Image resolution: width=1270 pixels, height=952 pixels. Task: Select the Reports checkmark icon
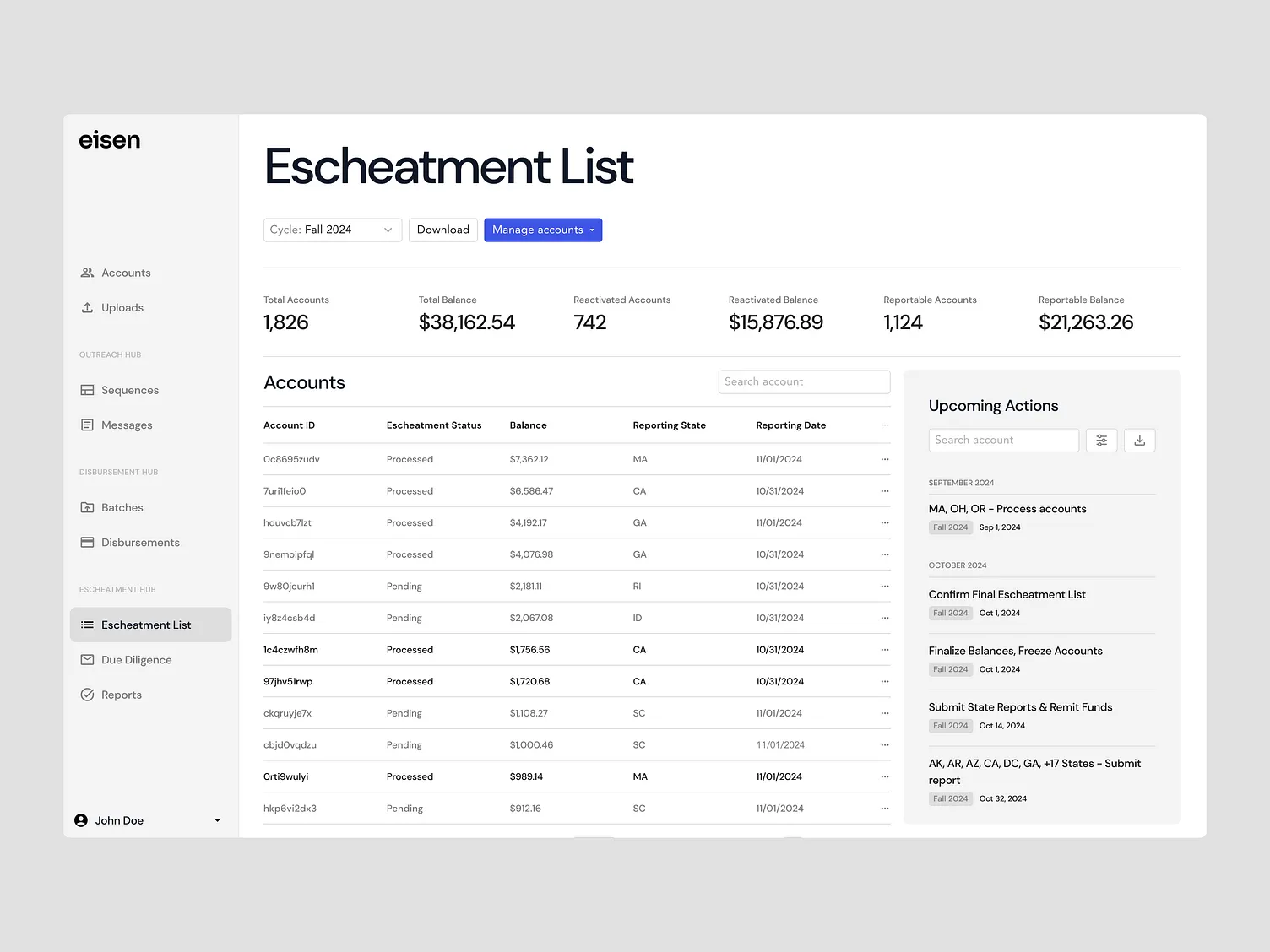[88, 694]
